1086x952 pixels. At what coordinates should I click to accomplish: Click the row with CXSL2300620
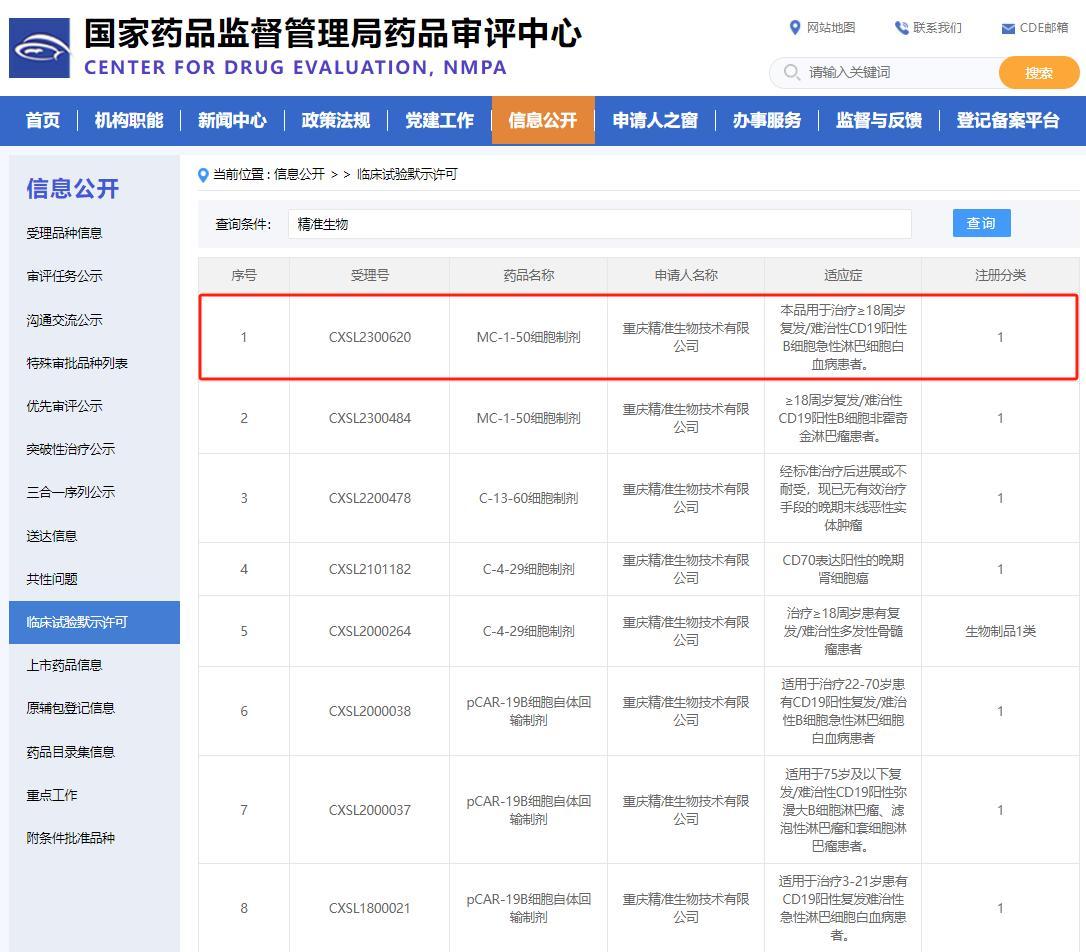[638, 337]
